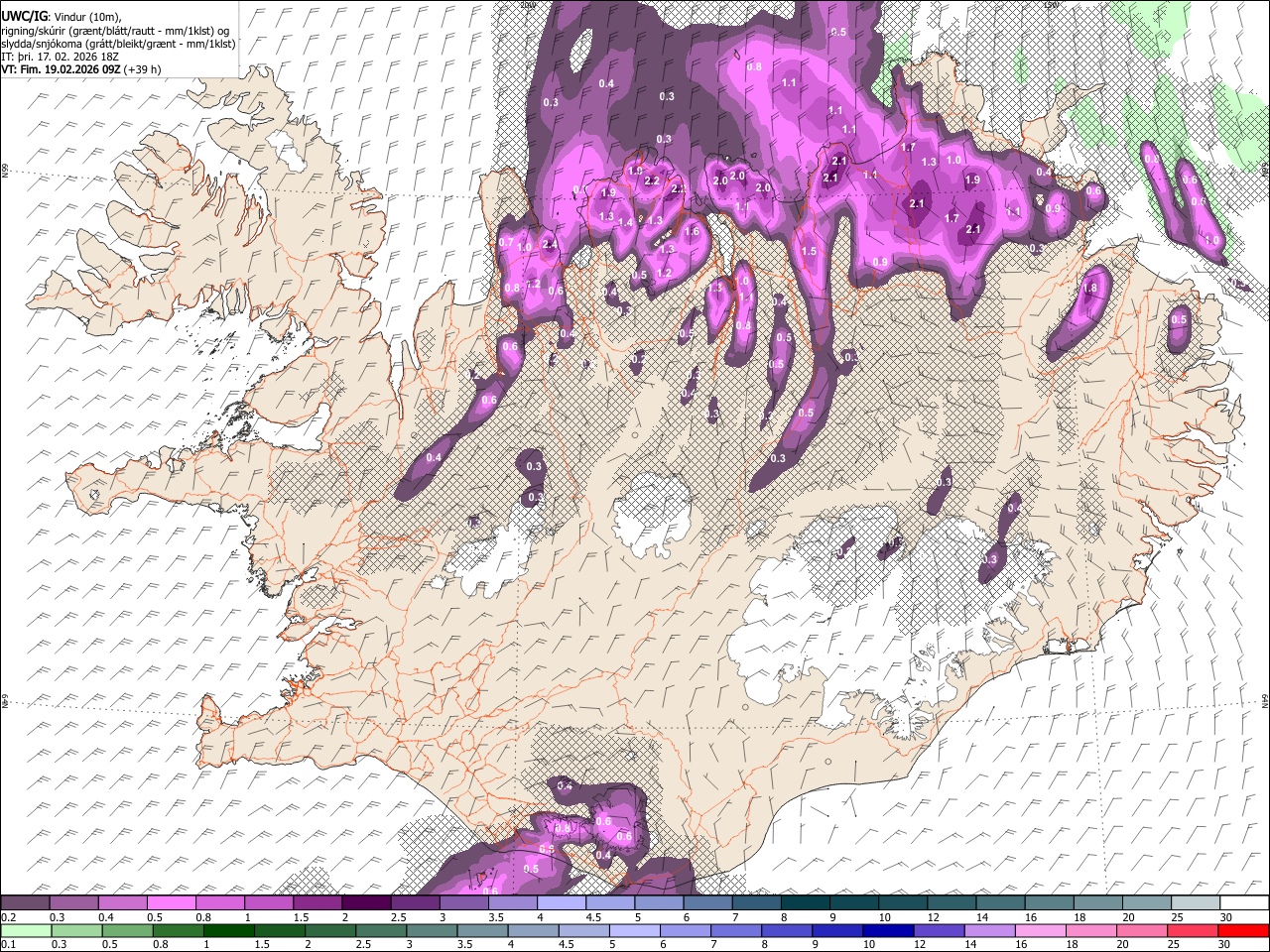
Task: Click the 'rigning/skúrir (grænt/blátt/rautt - mm/1klst) og' line
Action: coord(115,31)
